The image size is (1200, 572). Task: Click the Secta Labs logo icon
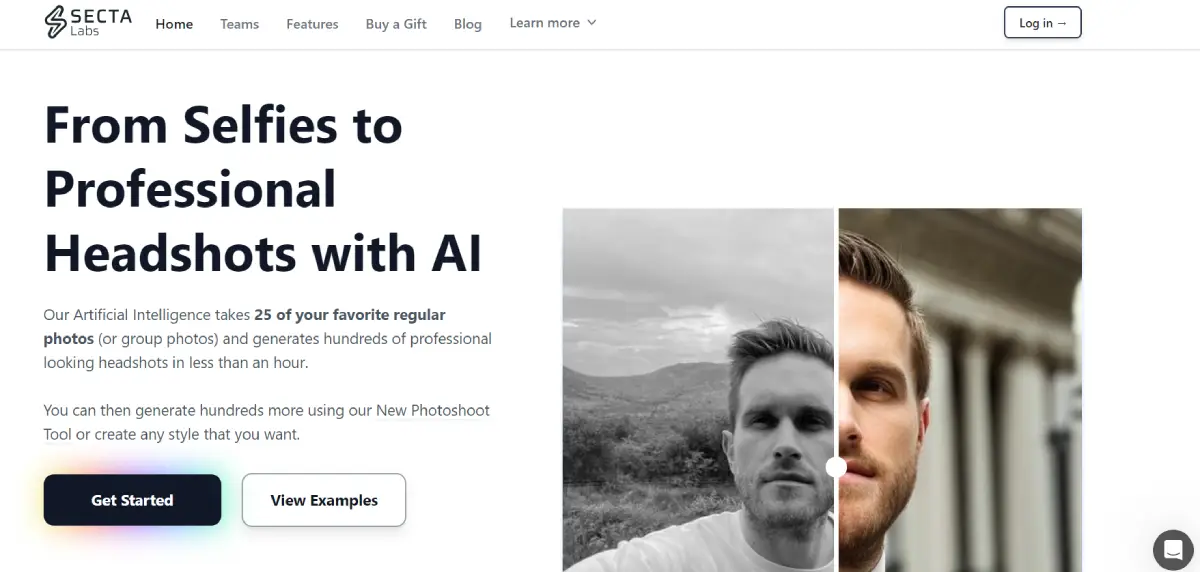[56, 23]
